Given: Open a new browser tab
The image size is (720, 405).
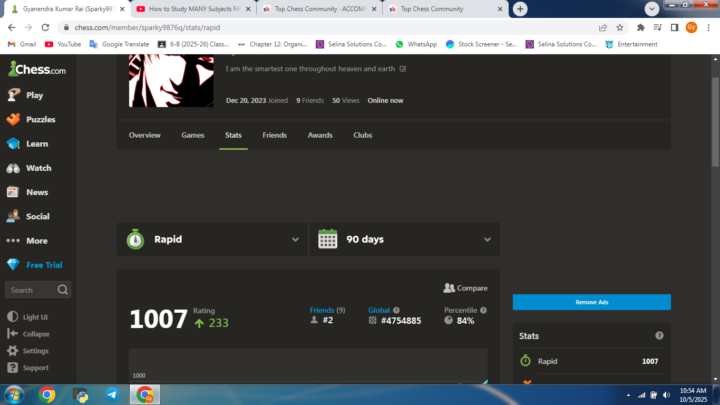Looking at the screenshot, I should point(520,9).
